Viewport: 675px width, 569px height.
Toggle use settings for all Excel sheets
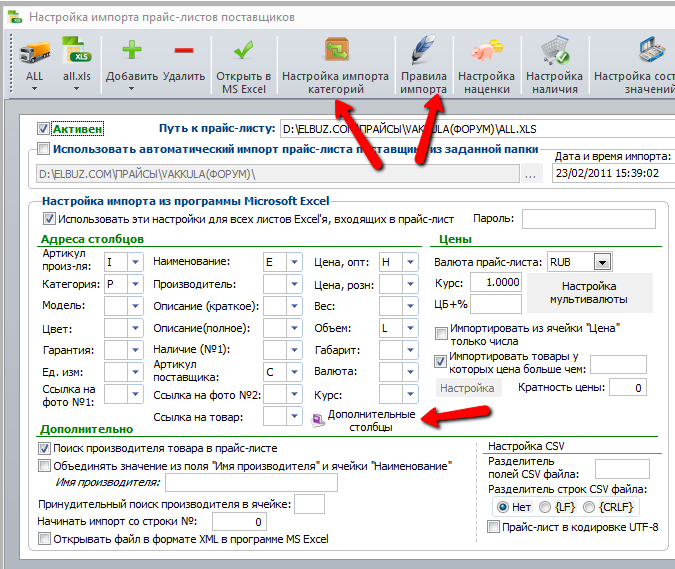(x=49, y=219)
